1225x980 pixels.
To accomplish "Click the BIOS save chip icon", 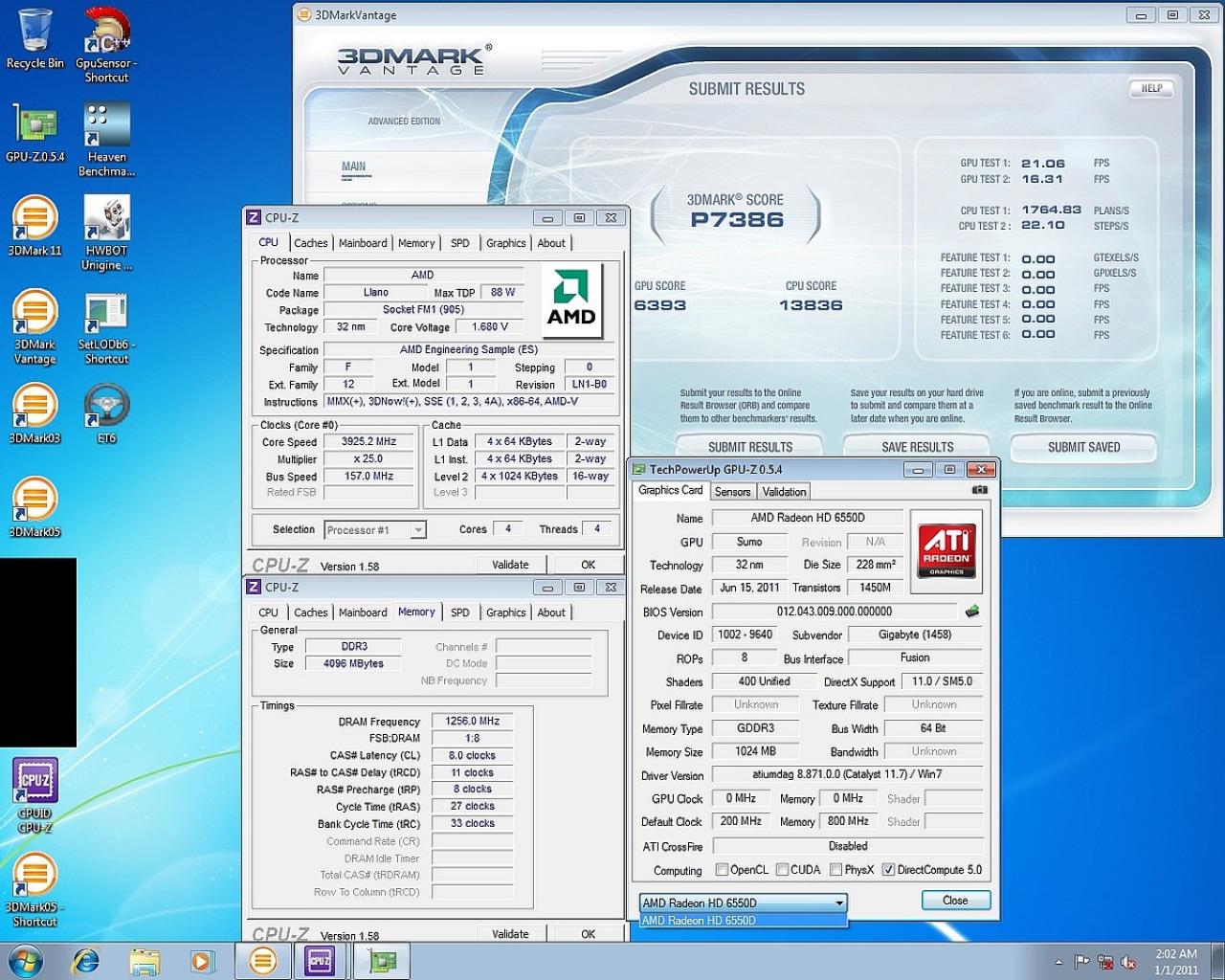I will tap(972, 611).
